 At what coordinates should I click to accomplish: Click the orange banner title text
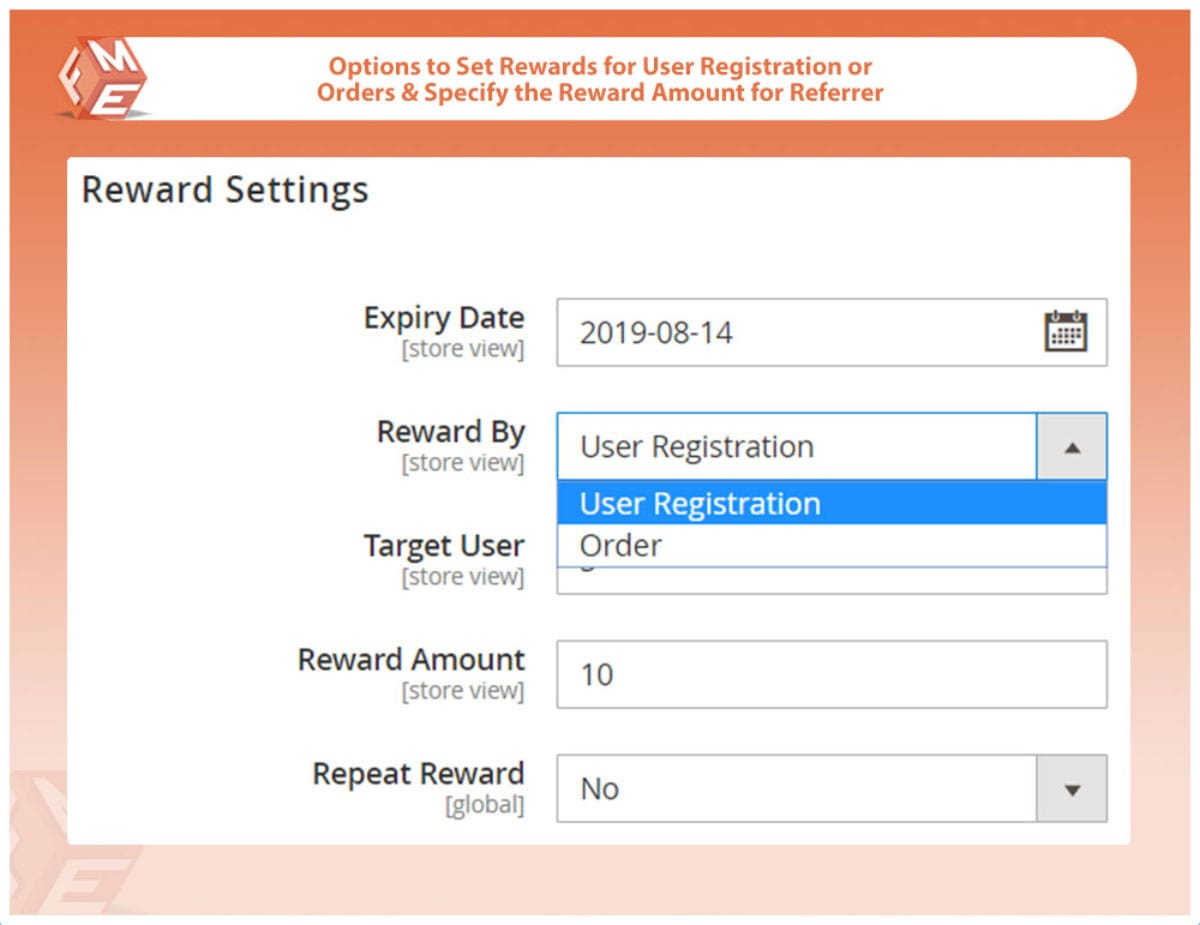pyautogui.click(x=600, y=80)
